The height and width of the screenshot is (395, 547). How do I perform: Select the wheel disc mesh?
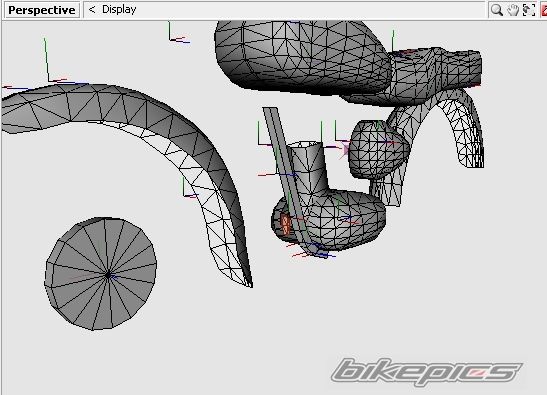pyautogui.click(x=100, y=273)
